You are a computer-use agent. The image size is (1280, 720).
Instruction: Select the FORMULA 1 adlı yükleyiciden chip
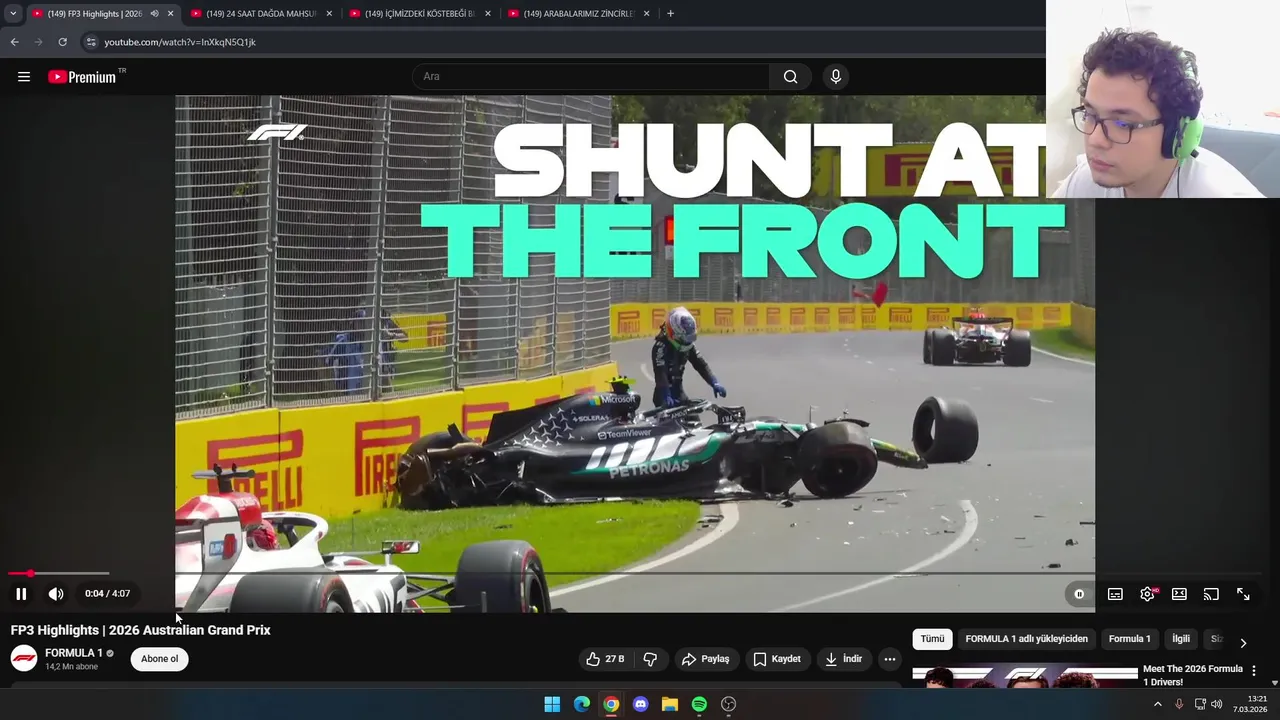pyautogui.click(x=1026, y=639)
